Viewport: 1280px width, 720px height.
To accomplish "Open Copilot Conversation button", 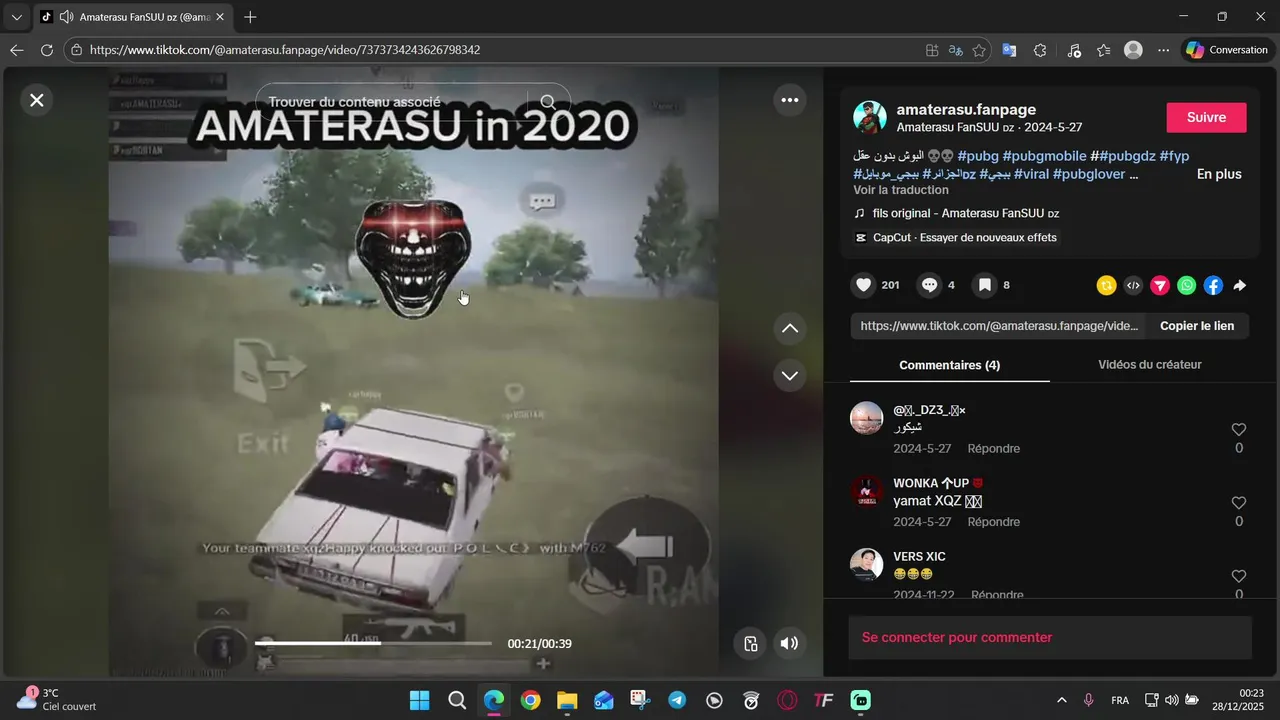I will tap(1227, 50).
